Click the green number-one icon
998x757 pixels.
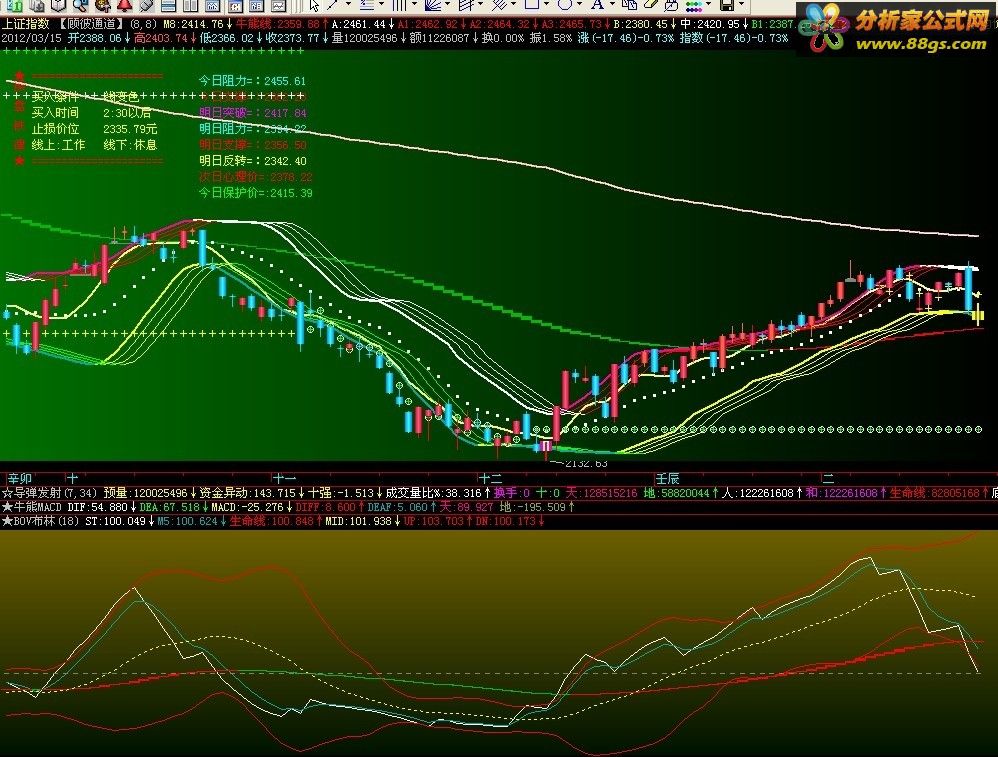tap(14, 6)
